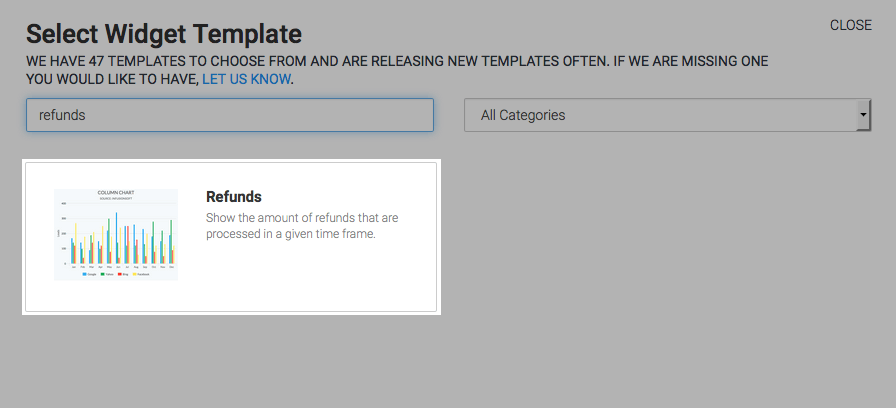
Task: Click the 47 templates info text
Action: [x=397, y=70]
